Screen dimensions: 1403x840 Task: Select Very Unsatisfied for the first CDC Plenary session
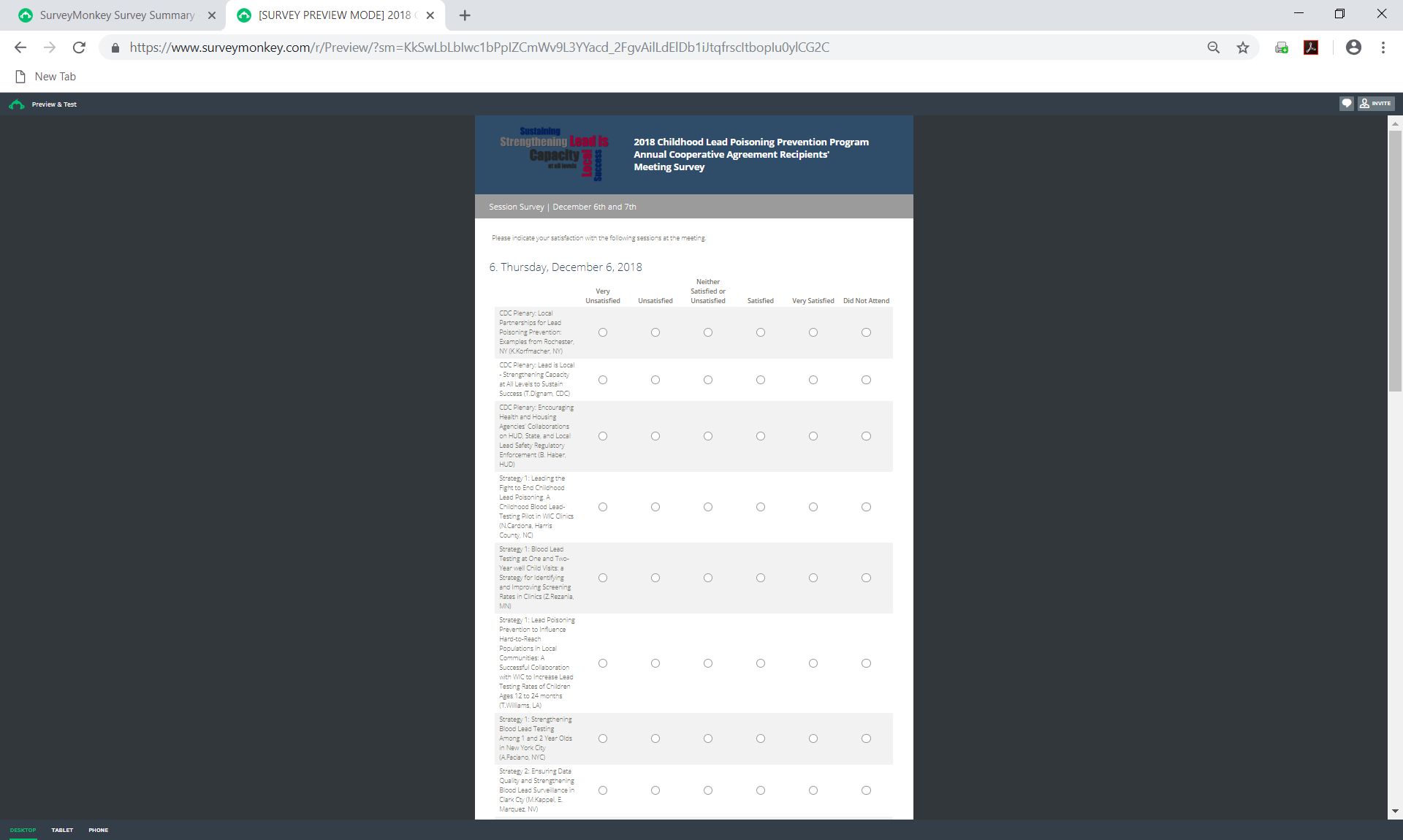pyautogui.click(x=603, y=332)
